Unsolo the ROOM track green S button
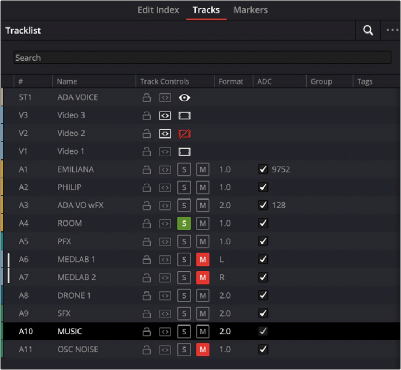This screenshot has height=370, width=401. (184, 224)
